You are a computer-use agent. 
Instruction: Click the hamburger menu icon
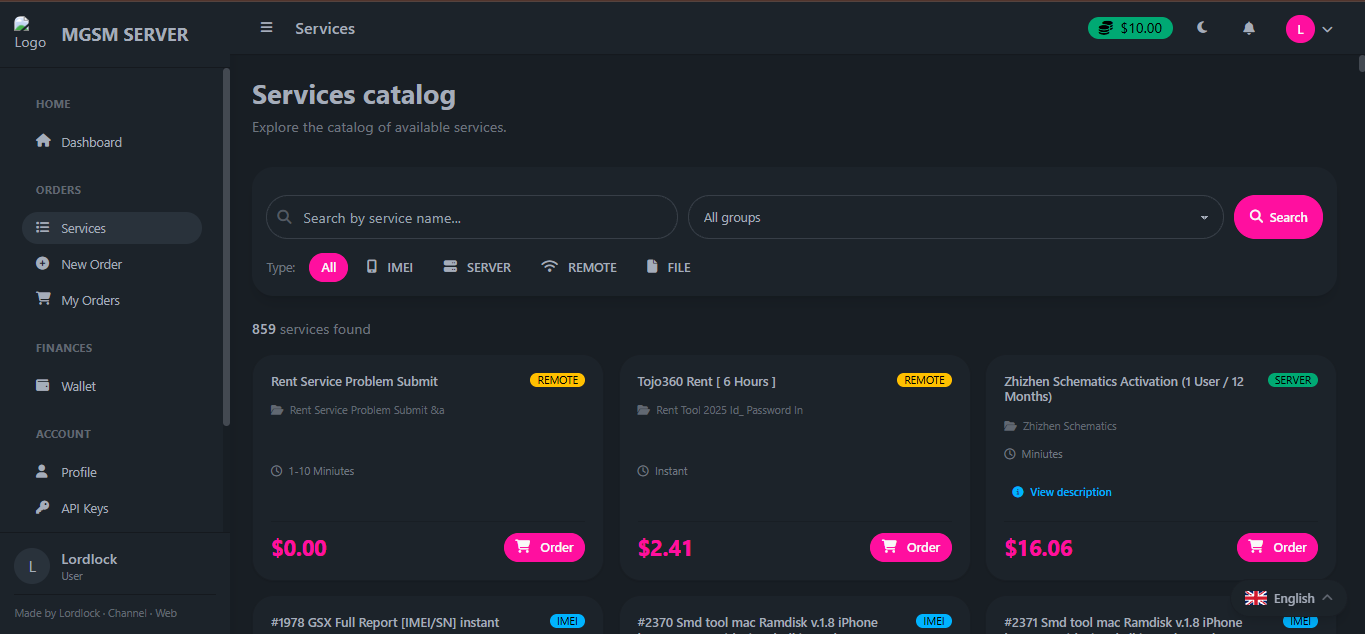tap(266, 28)
